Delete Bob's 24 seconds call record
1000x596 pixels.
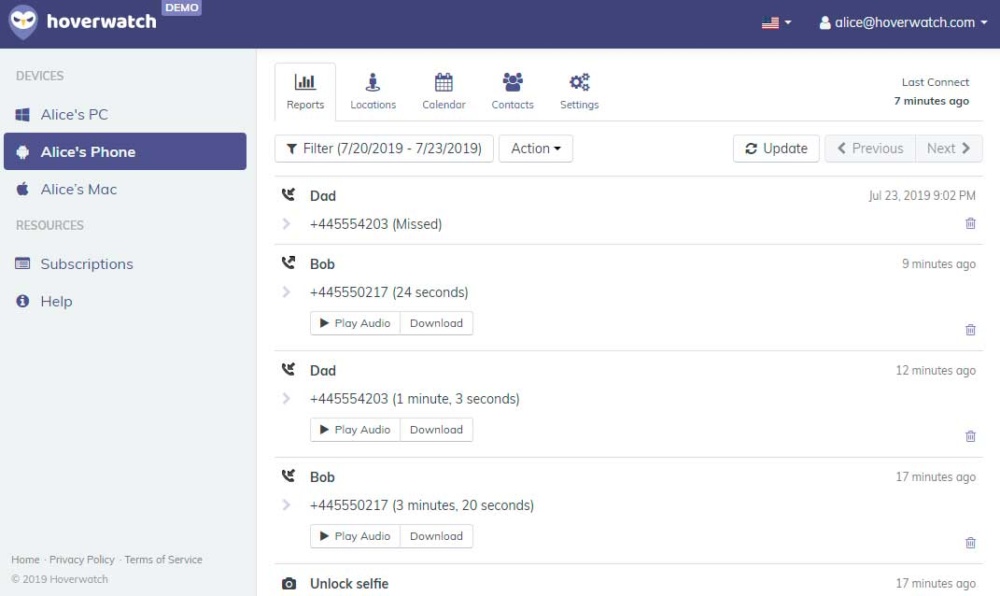(x=970, y=330)
